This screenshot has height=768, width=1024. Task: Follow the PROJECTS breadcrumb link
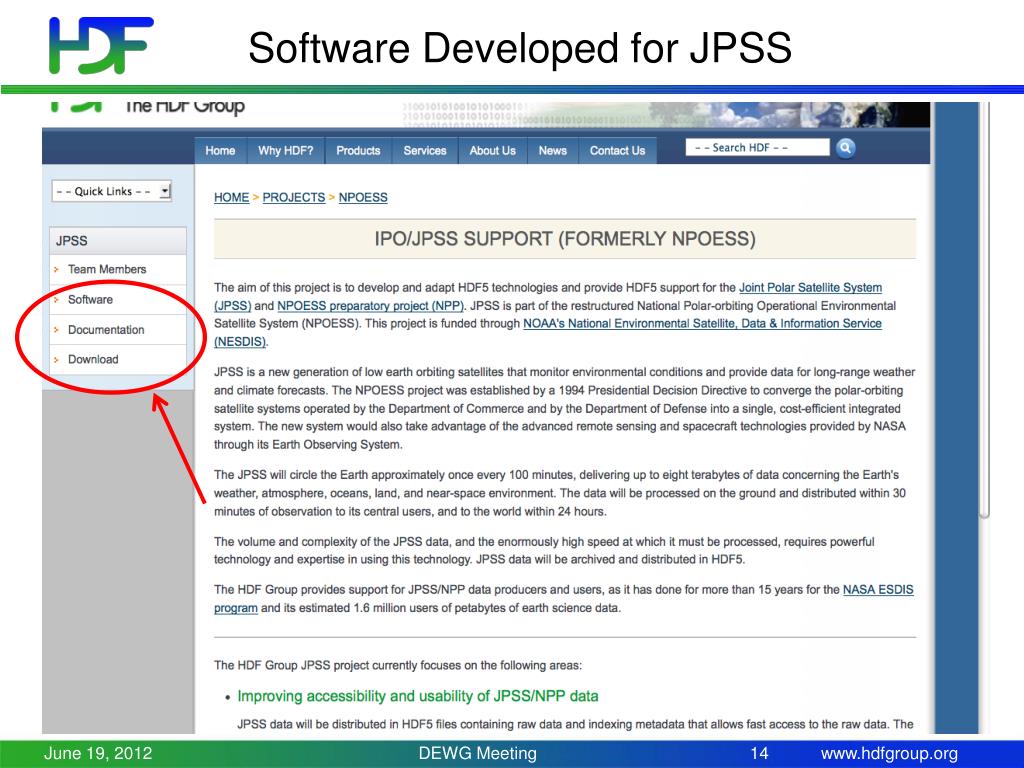click(x=294, y=198)
